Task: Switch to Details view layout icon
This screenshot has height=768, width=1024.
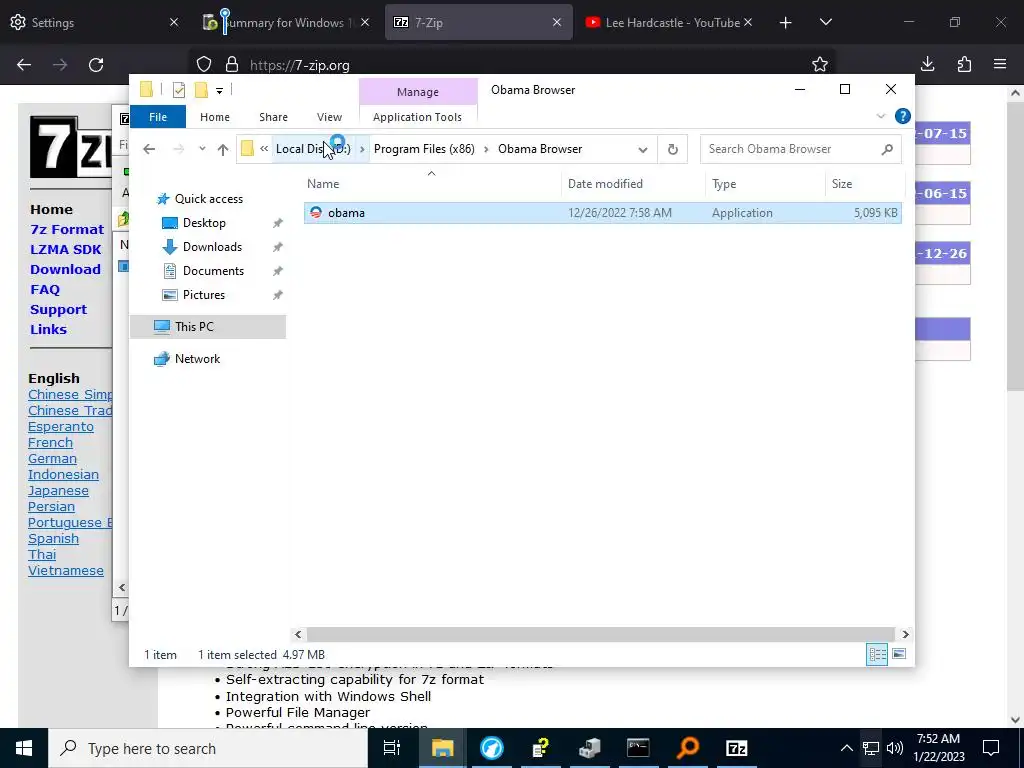Action: (876, 654)
